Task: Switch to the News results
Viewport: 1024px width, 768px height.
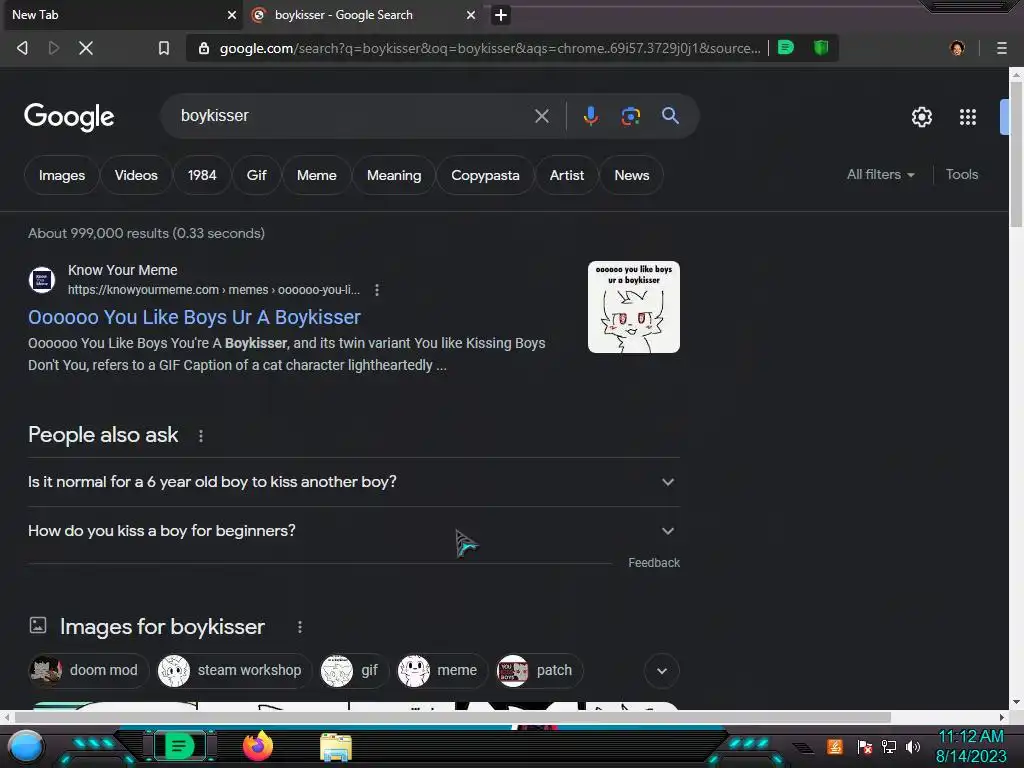Action: tap(632, 175)
